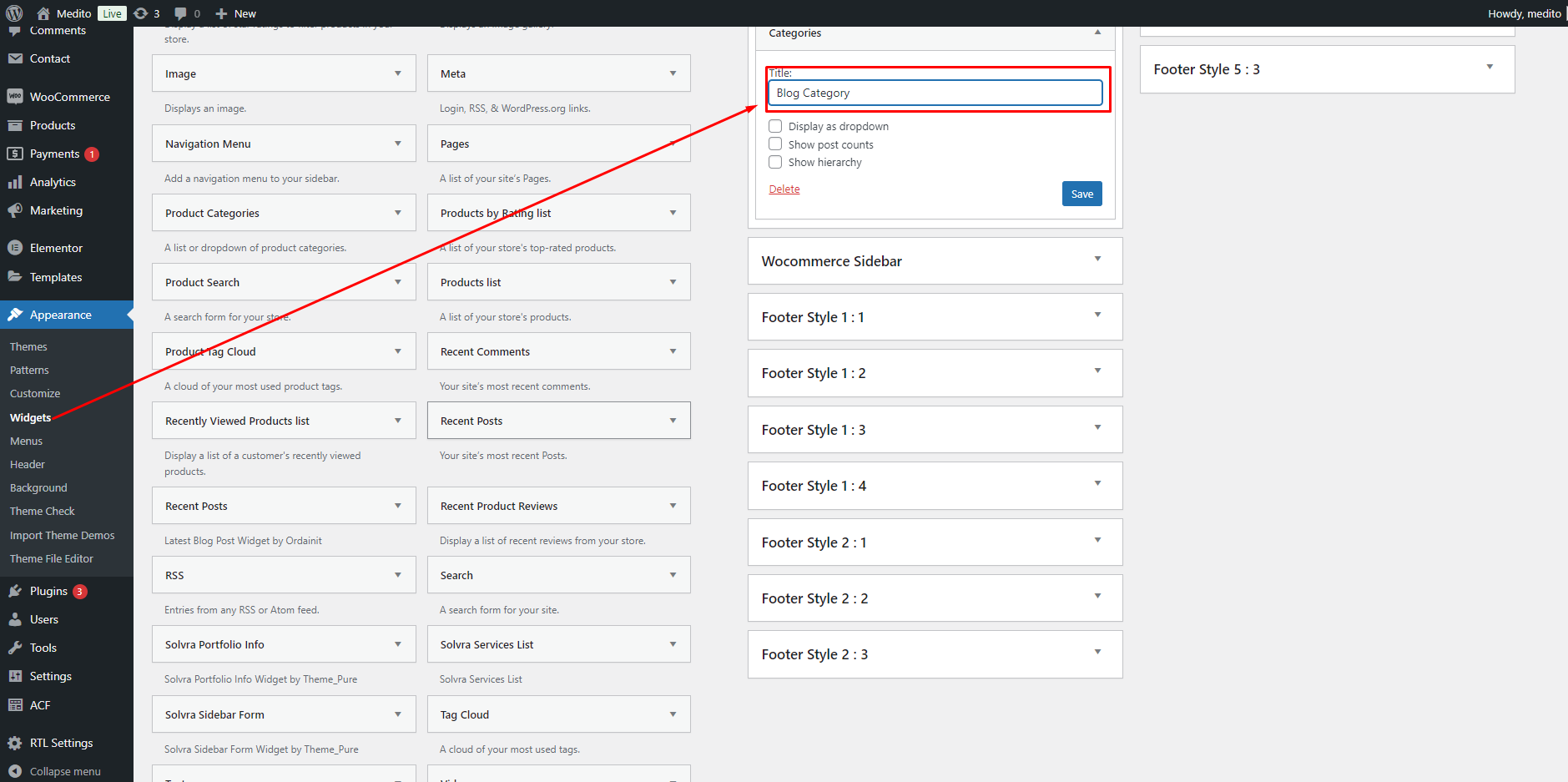Click the Elementor icon in sidebar
Viewport: 1568px width, 782px height.
click(15, 248)
